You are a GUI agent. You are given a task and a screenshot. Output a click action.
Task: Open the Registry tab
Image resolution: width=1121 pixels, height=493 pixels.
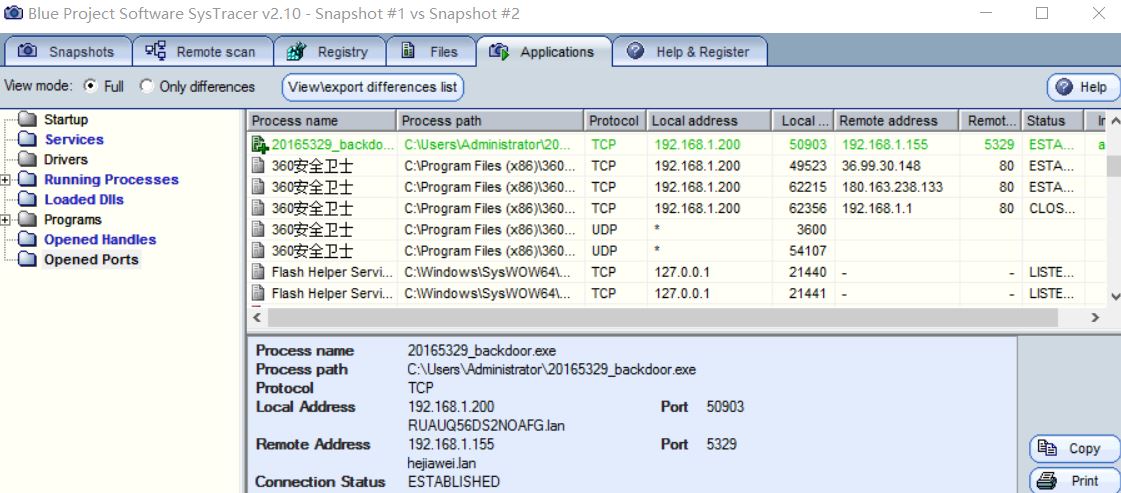pyautogui.click(x=330, y=51)
